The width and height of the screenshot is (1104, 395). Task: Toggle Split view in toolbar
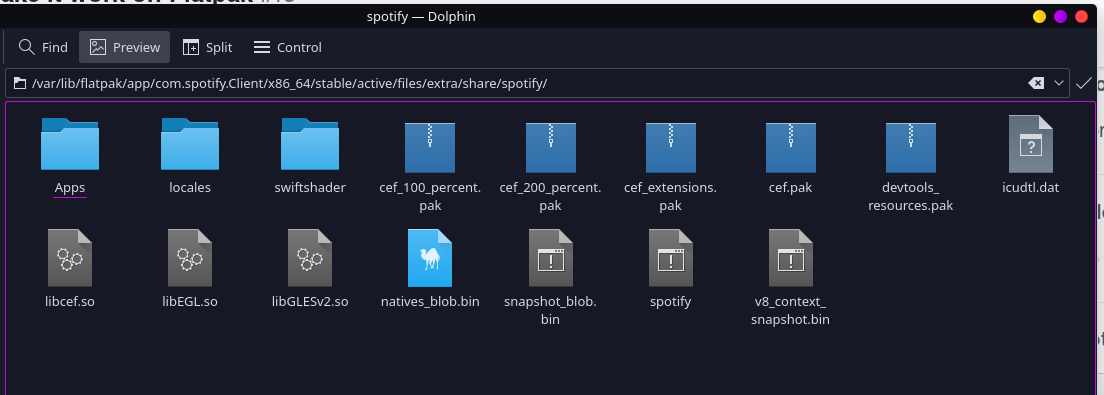(x=207, y=47)
